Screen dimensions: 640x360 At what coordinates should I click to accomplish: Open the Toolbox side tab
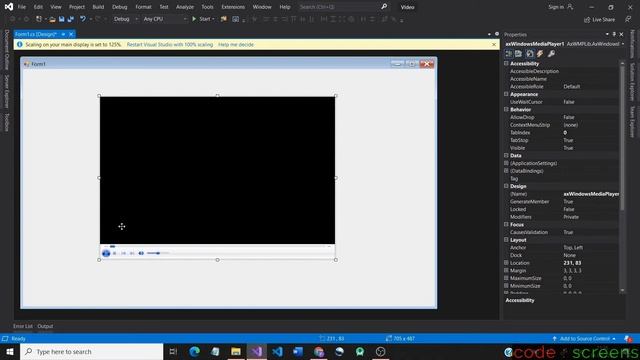[x=7, y=122]
